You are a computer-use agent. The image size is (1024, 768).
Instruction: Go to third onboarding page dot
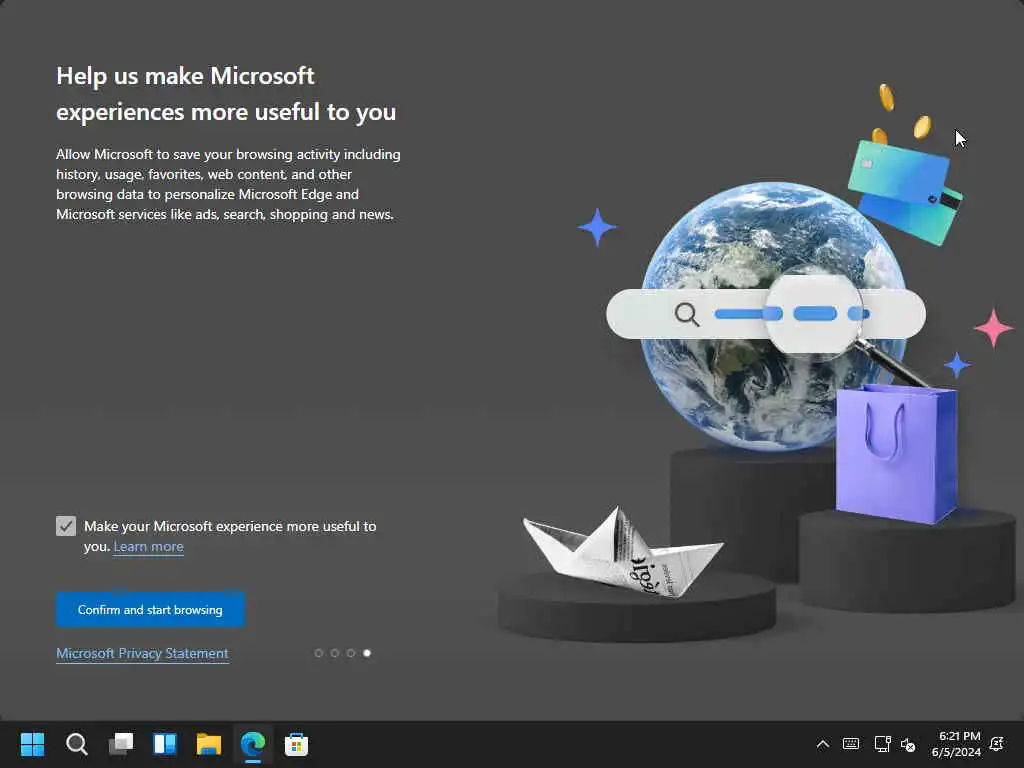(351, 653)
